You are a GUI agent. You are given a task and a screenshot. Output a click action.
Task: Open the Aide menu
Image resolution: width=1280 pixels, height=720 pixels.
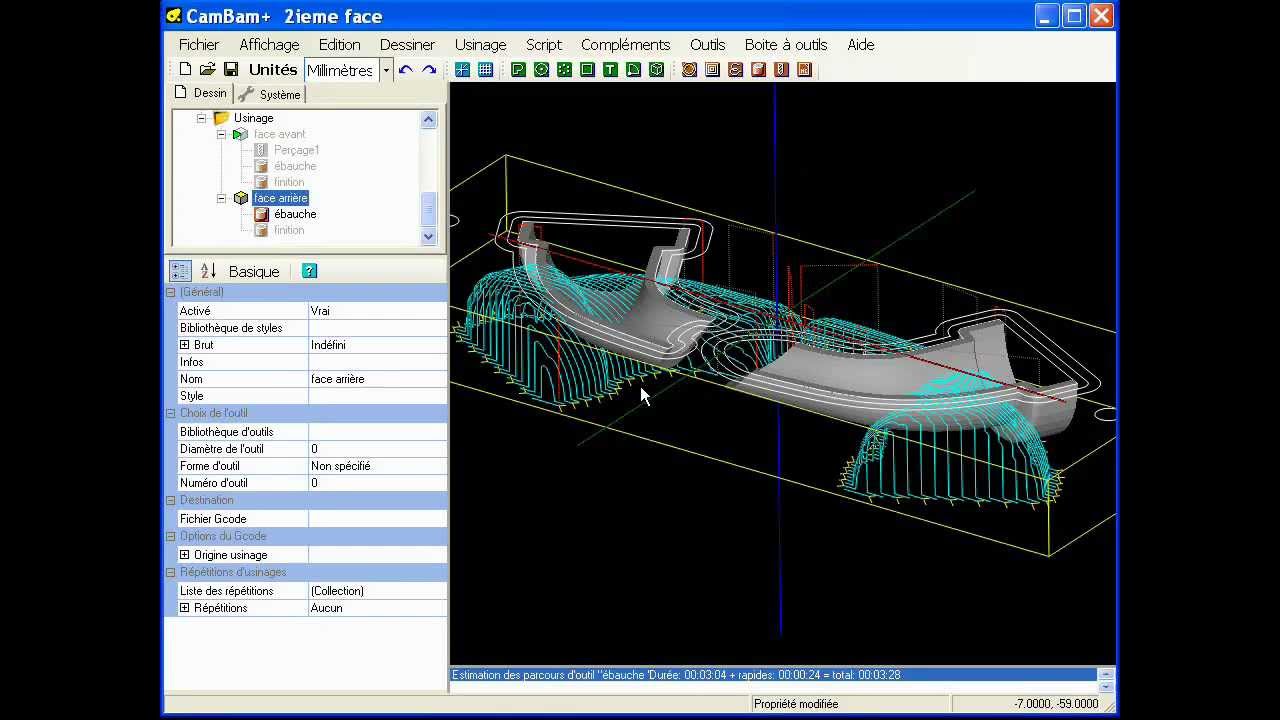point(861,44)
